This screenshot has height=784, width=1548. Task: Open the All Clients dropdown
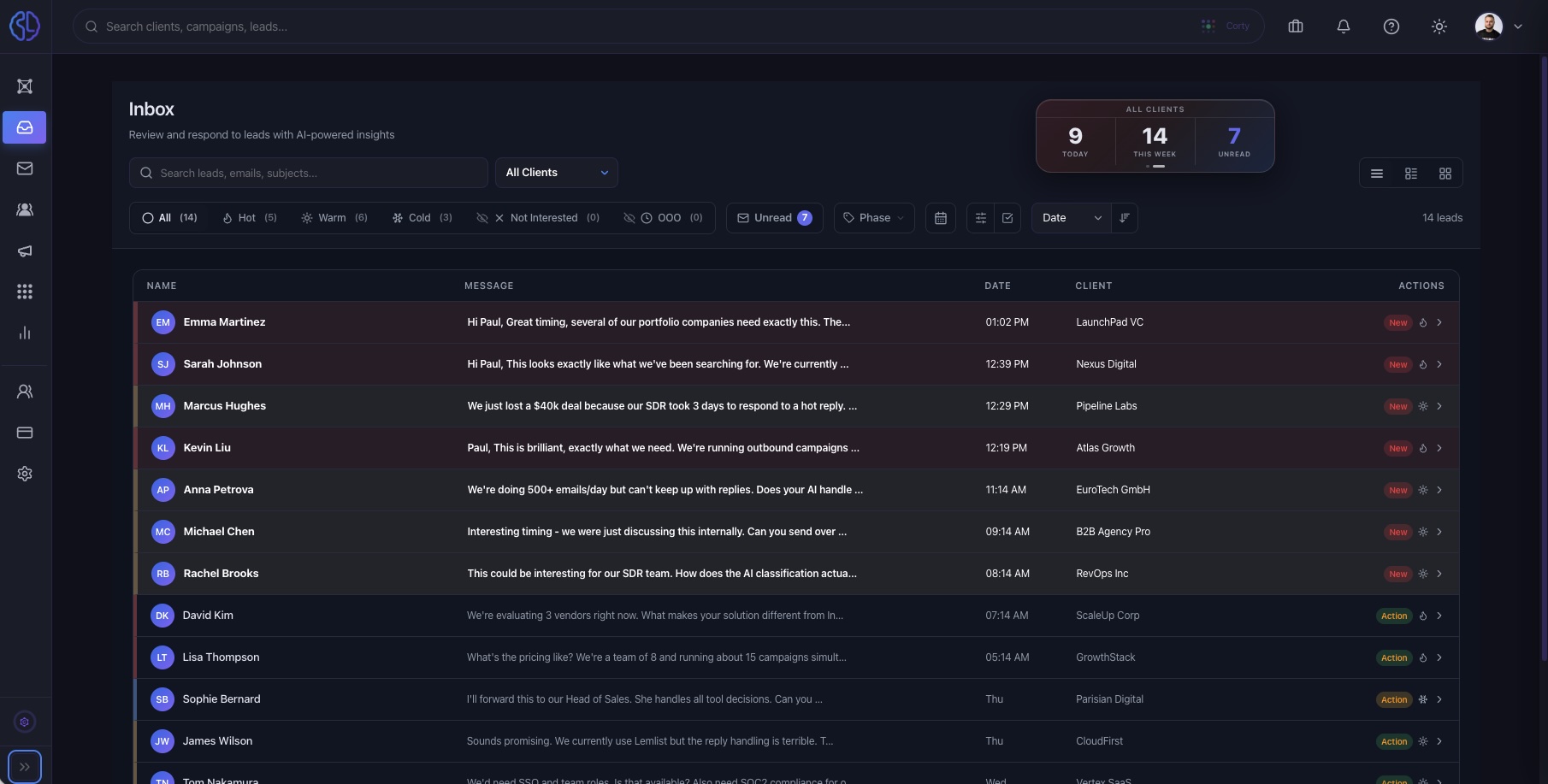(x=557, y=173)
